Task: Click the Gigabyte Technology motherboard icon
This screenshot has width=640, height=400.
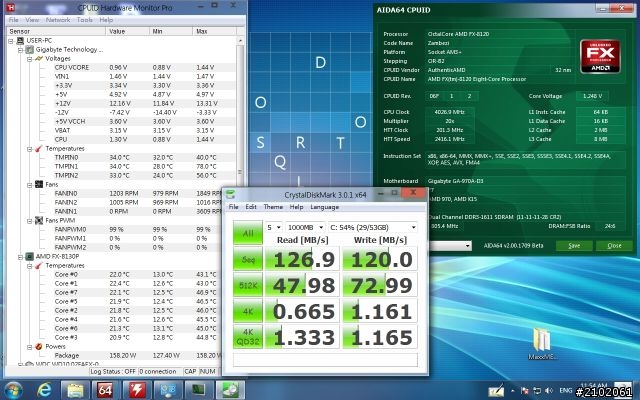Action: [29, 49]
